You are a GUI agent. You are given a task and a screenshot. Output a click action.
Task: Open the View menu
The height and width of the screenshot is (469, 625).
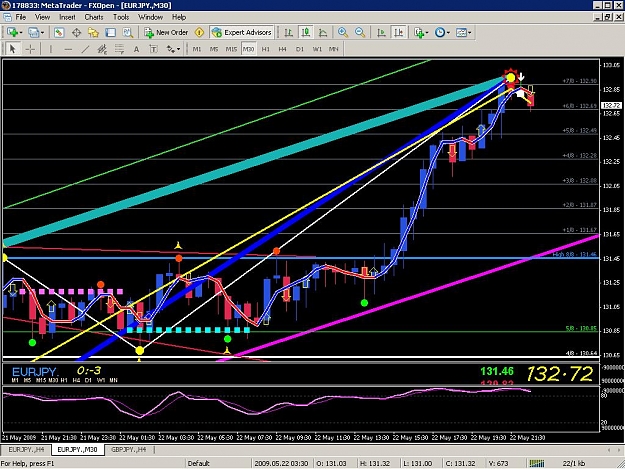42,17
